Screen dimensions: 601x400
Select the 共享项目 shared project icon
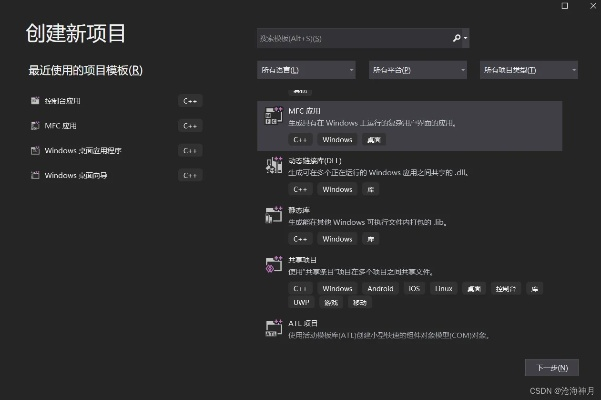coord(270,264)
